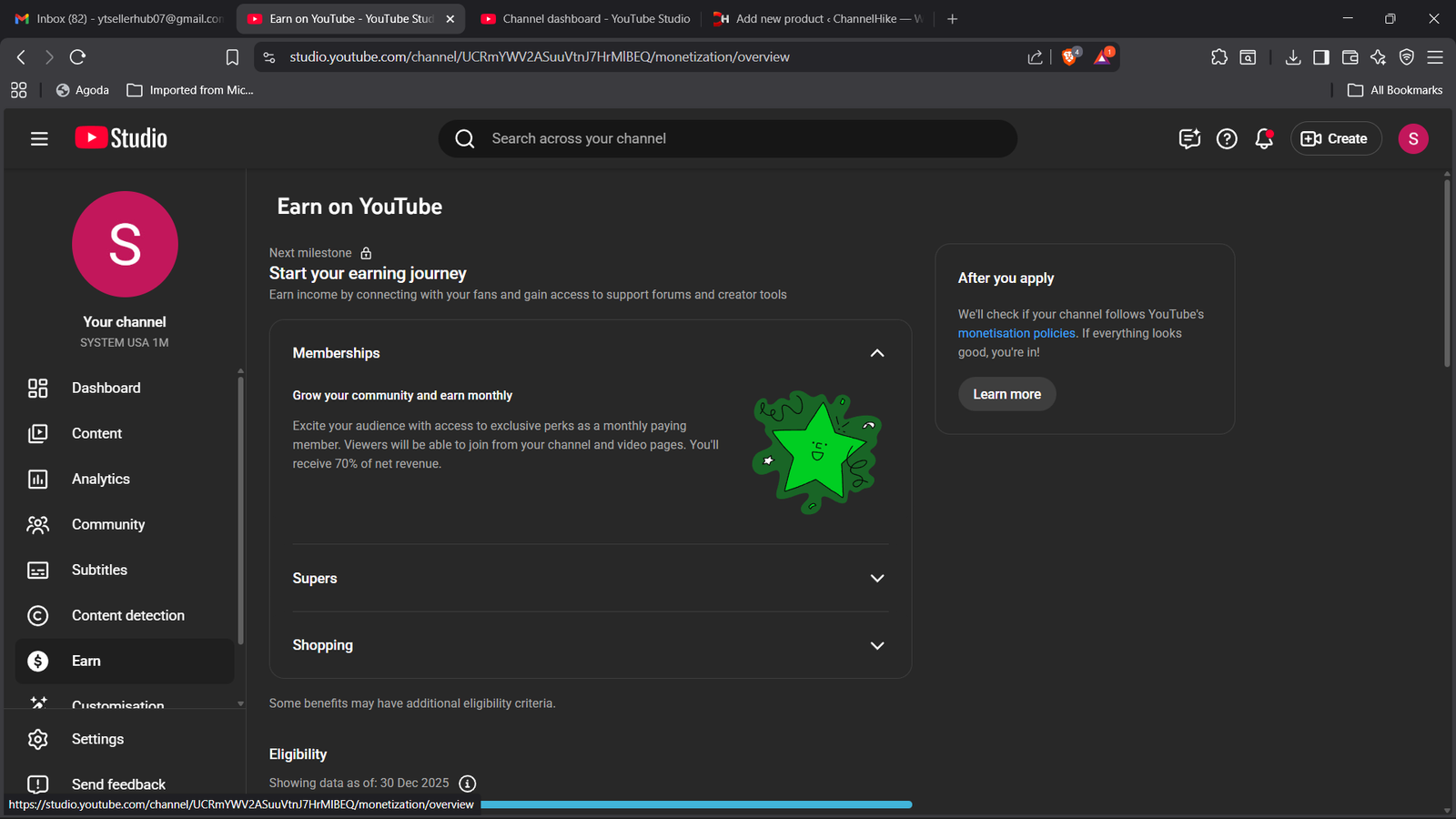Image resolution: width=1456 pixels, height=819 pixels.
Task: Click the notifications bell icon
Action: coord(1263,138)
